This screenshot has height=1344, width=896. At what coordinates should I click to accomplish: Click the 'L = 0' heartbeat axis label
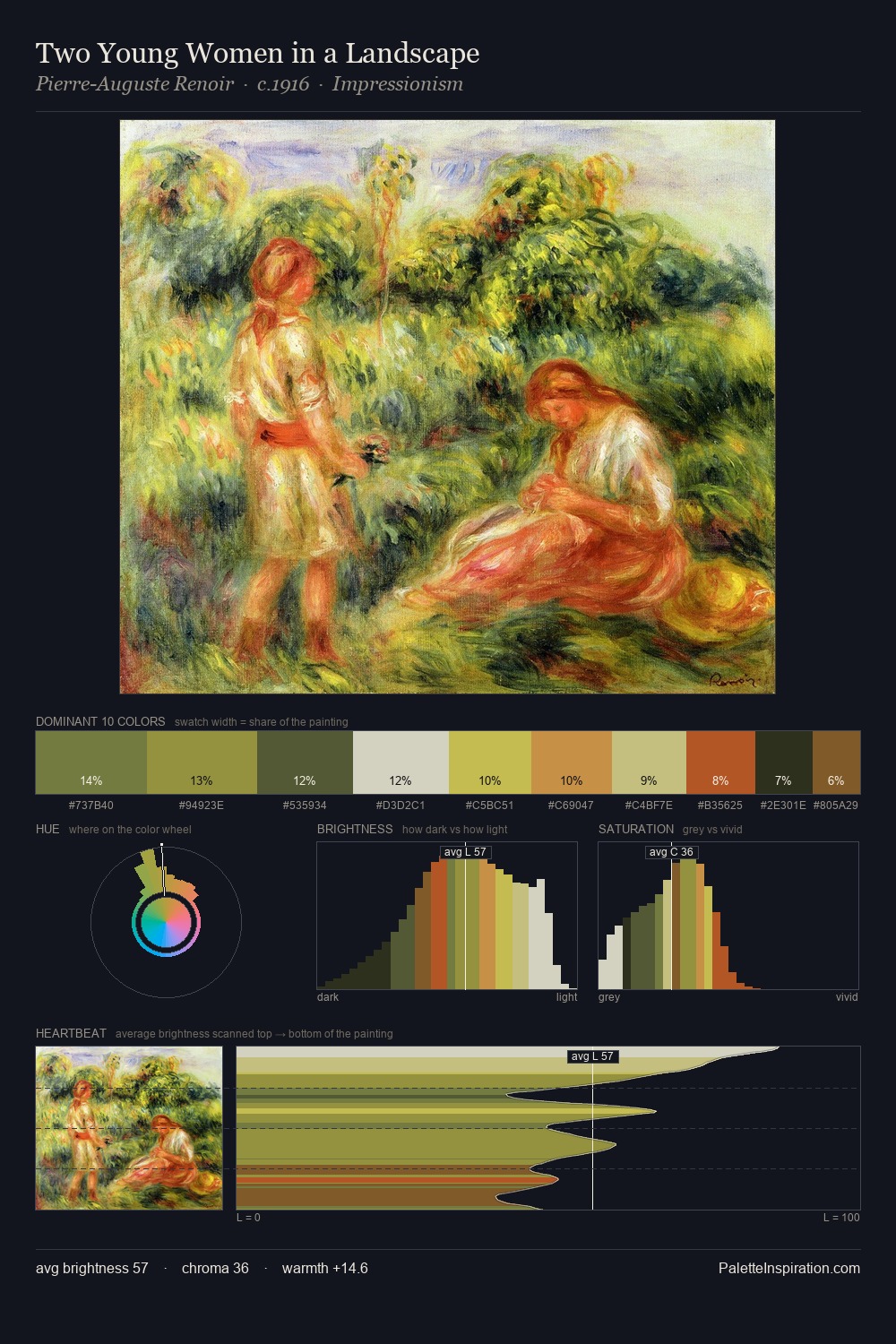[248, 1217]
